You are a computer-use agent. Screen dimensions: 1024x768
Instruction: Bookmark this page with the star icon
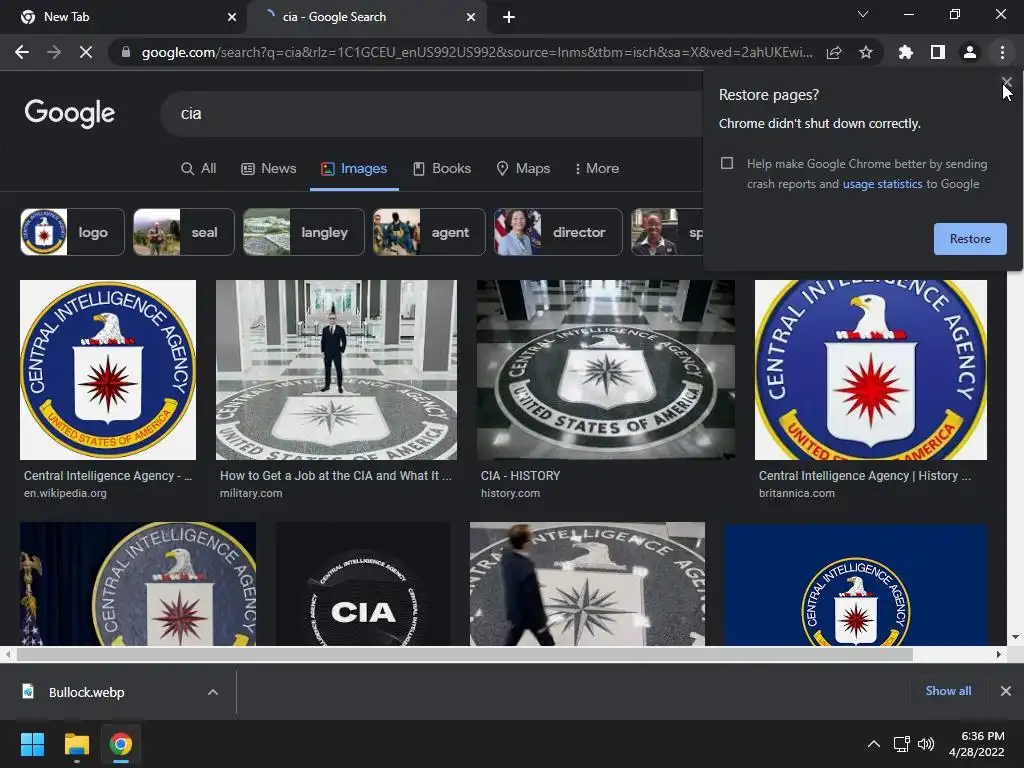865,52
